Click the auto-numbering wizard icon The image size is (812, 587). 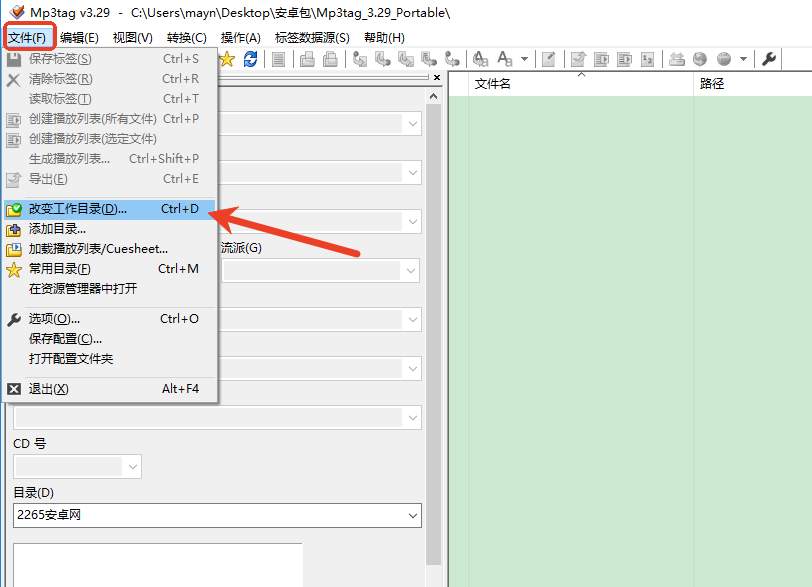[647, 60]
